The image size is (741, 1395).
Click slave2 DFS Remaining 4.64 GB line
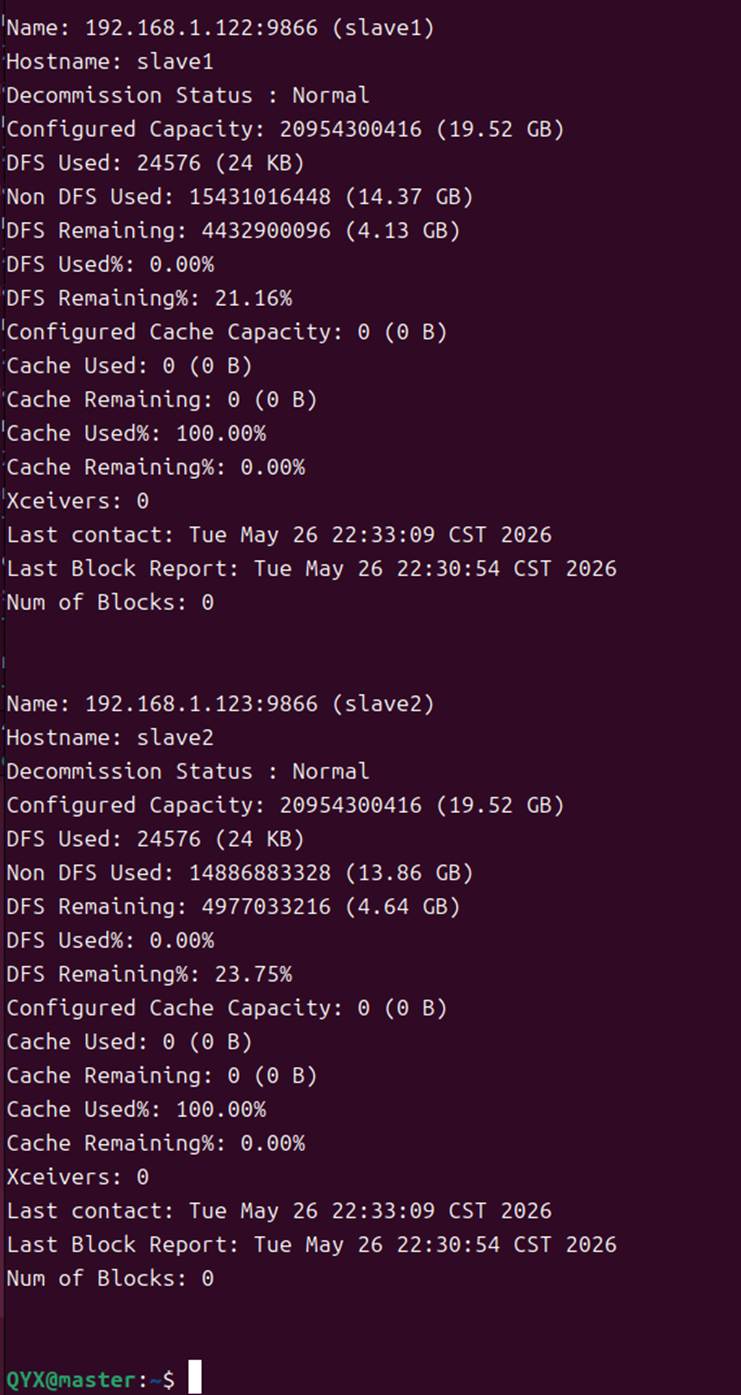233,907
